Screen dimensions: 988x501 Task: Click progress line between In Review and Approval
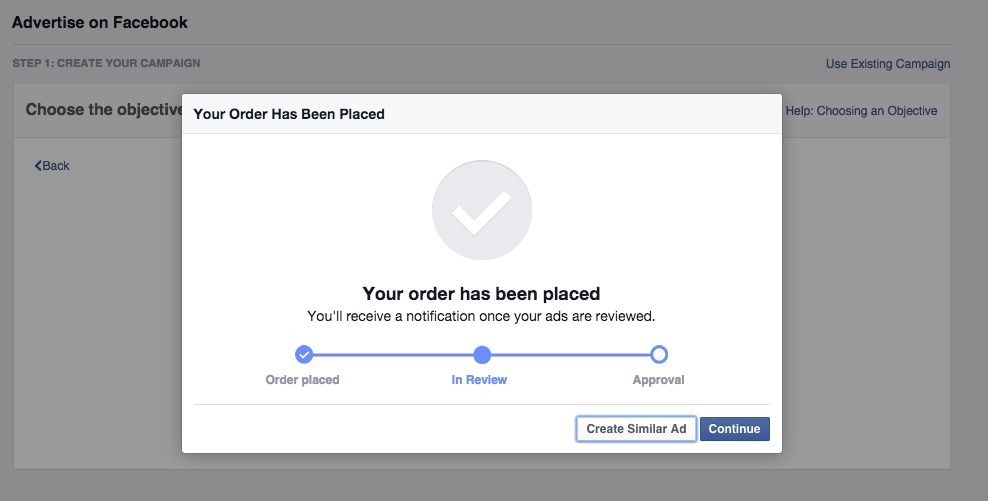(570, 354)
